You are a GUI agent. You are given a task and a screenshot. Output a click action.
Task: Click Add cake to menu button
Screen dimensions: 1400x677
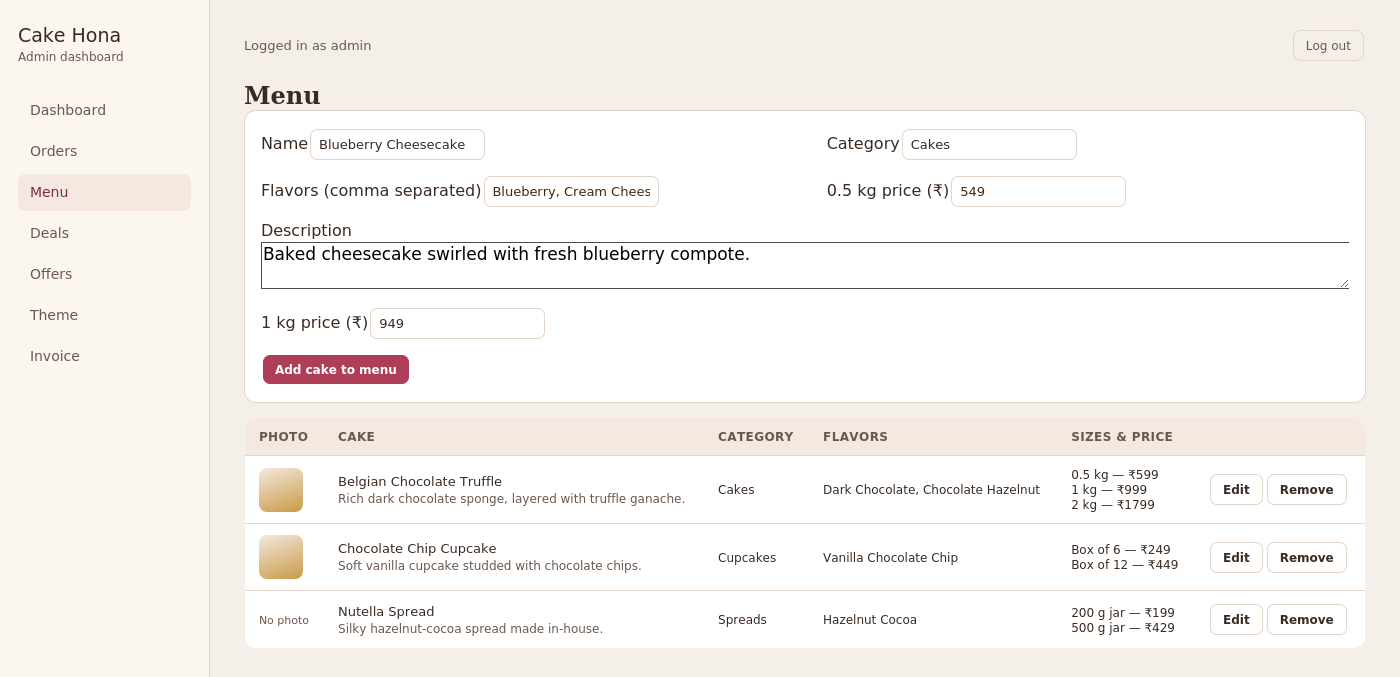[336, 370]
